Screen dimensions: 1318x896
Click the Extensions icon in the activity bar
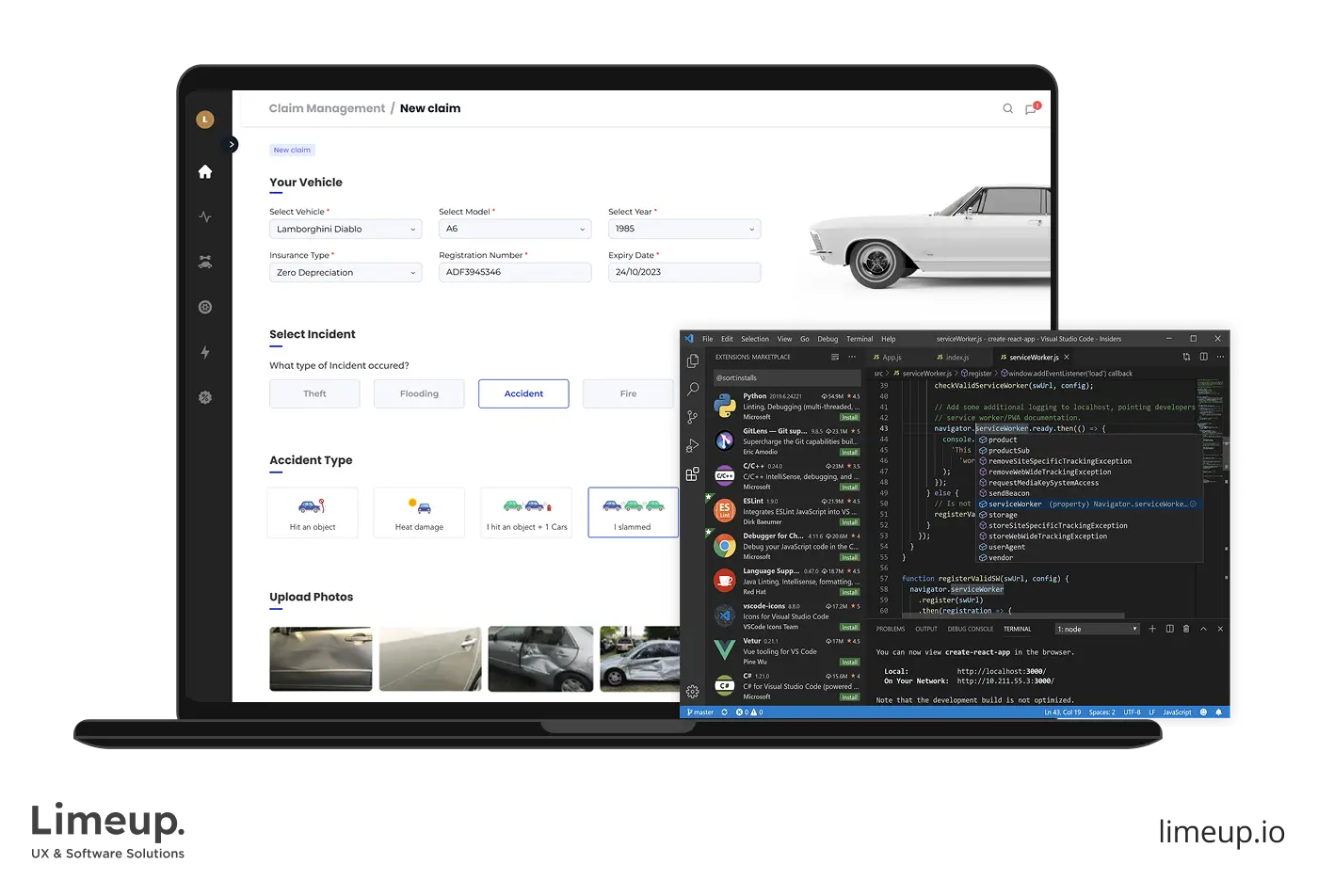point(693,474)
